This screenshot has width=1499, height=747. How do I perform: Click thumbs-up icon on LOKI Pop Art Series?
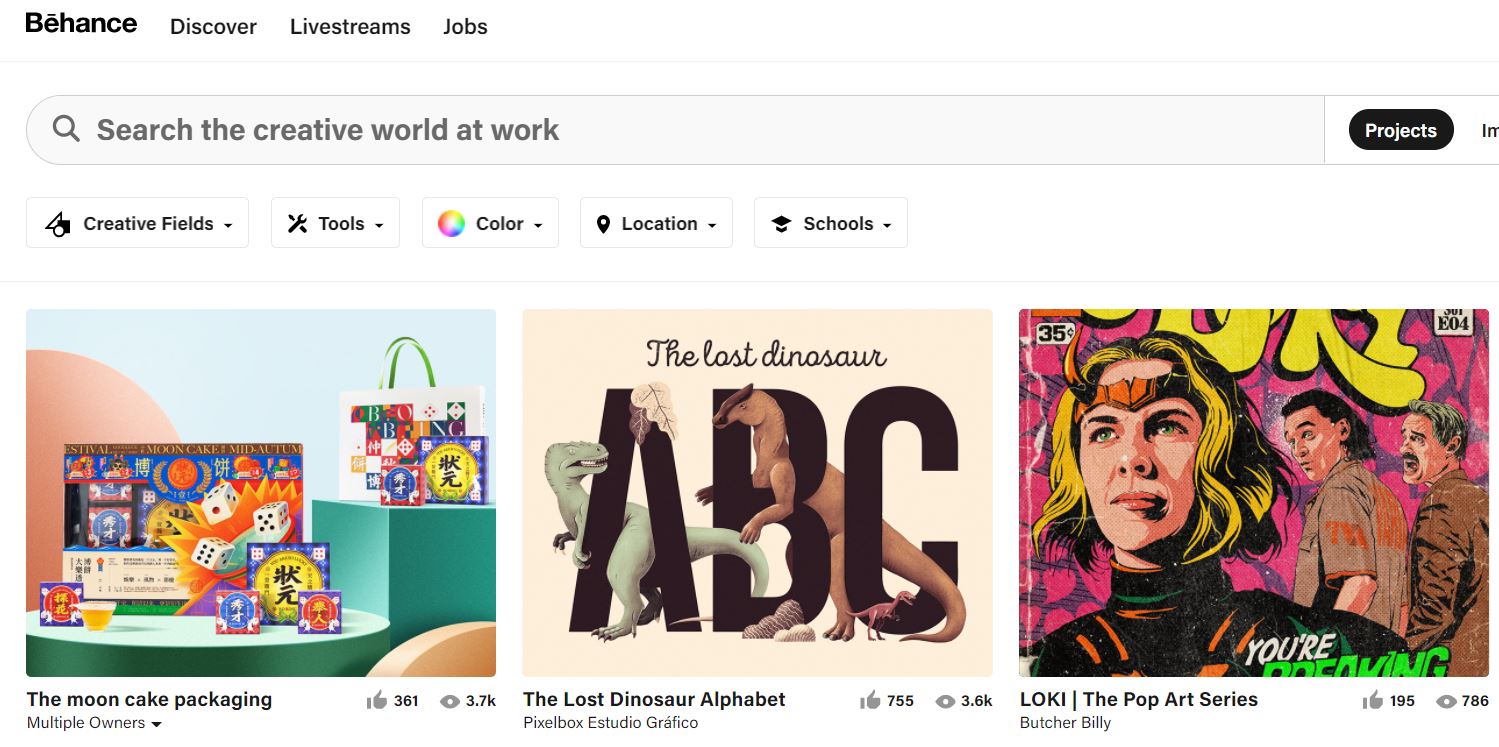point(1373,700)
